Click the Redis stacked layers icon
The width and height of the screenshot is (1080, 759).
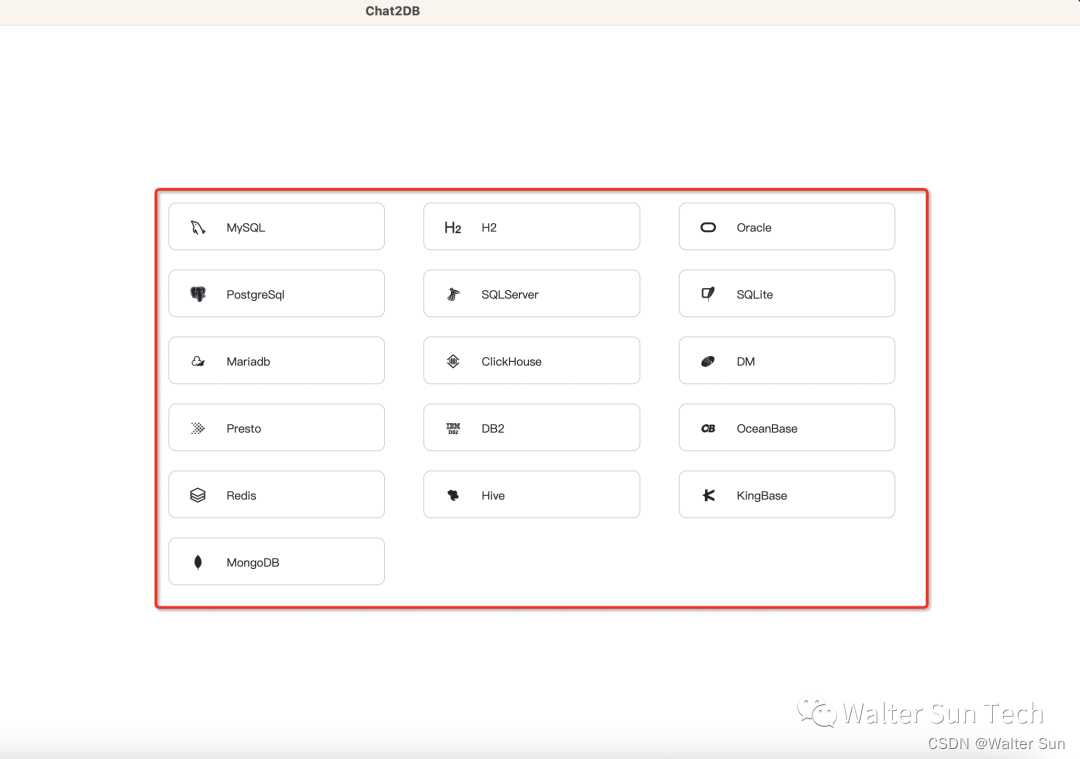(x=198, y=495)
